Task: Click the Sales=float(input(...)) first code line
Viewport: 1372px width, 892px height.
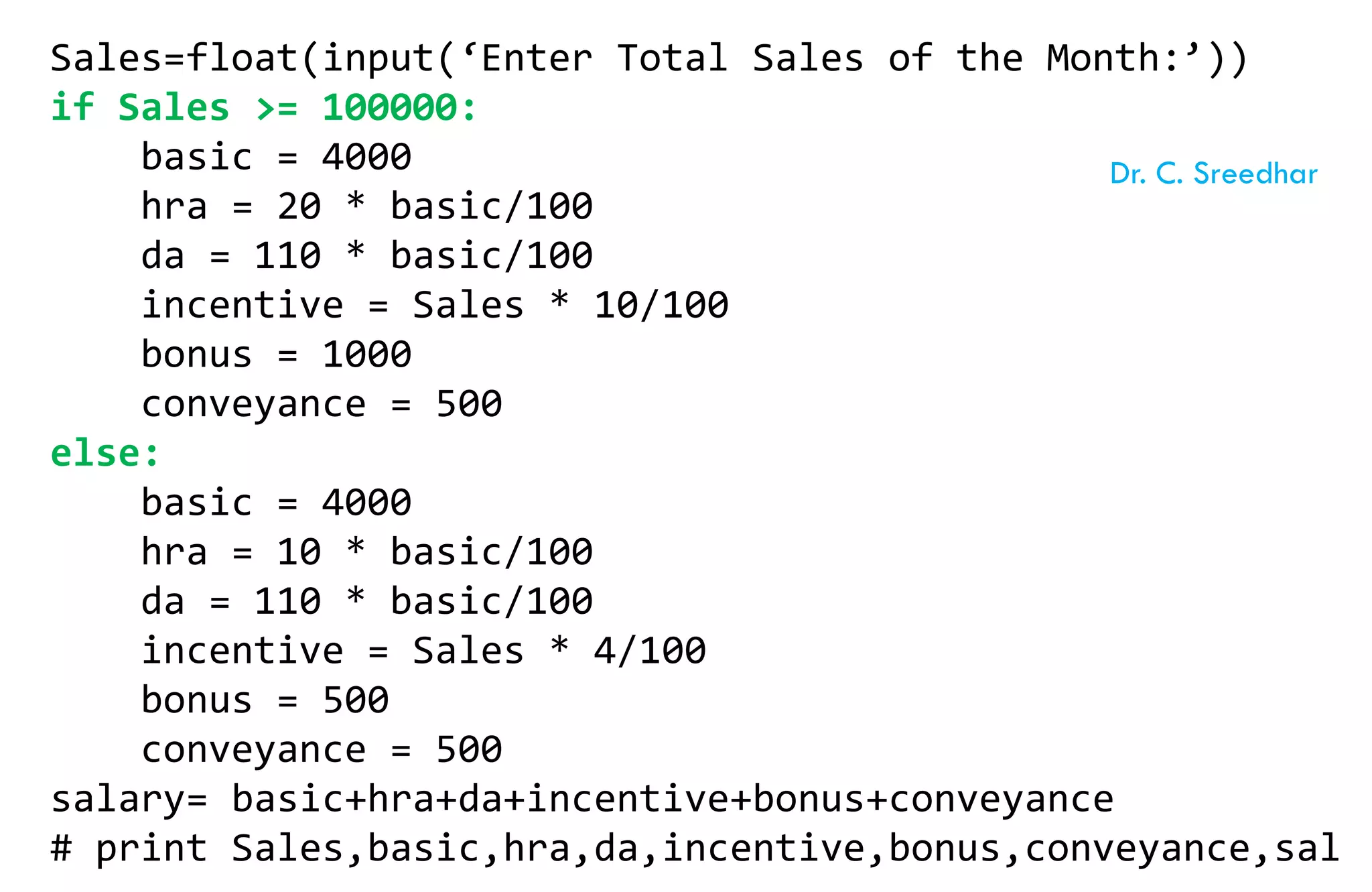Action: 648,58
